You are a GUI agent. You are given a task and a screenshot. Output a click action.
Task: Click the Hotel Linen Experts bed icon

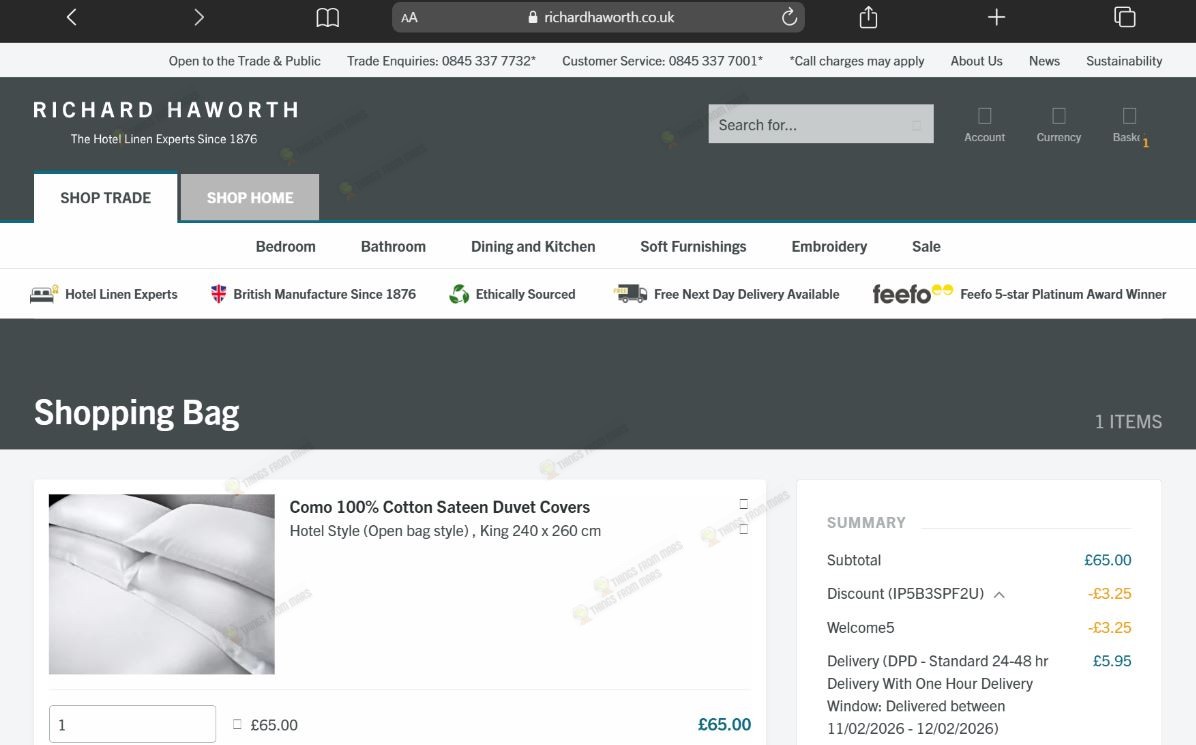coord(43,294)
